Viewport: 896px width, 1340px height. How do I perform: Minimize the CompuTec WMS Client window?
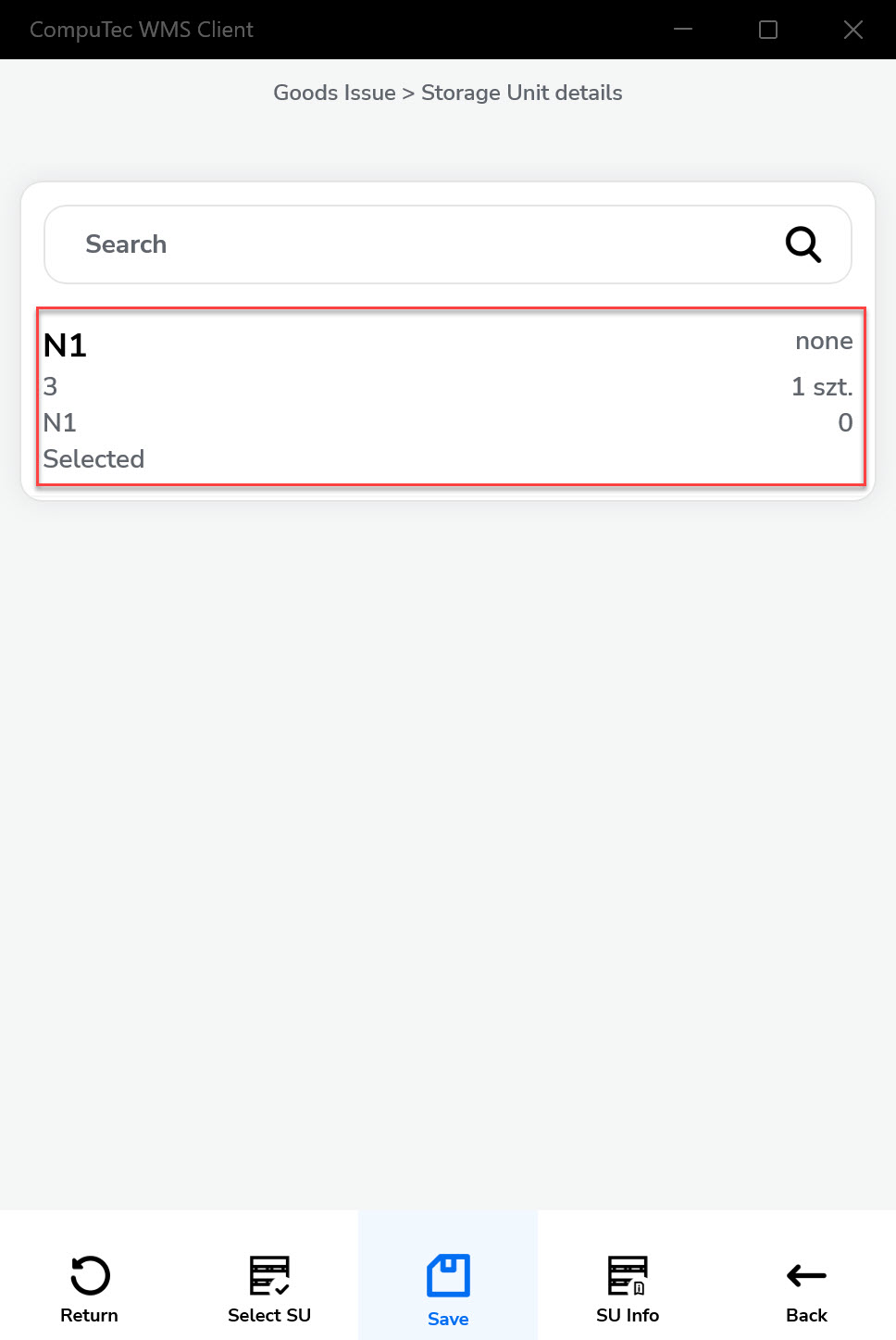pos(683,30)
